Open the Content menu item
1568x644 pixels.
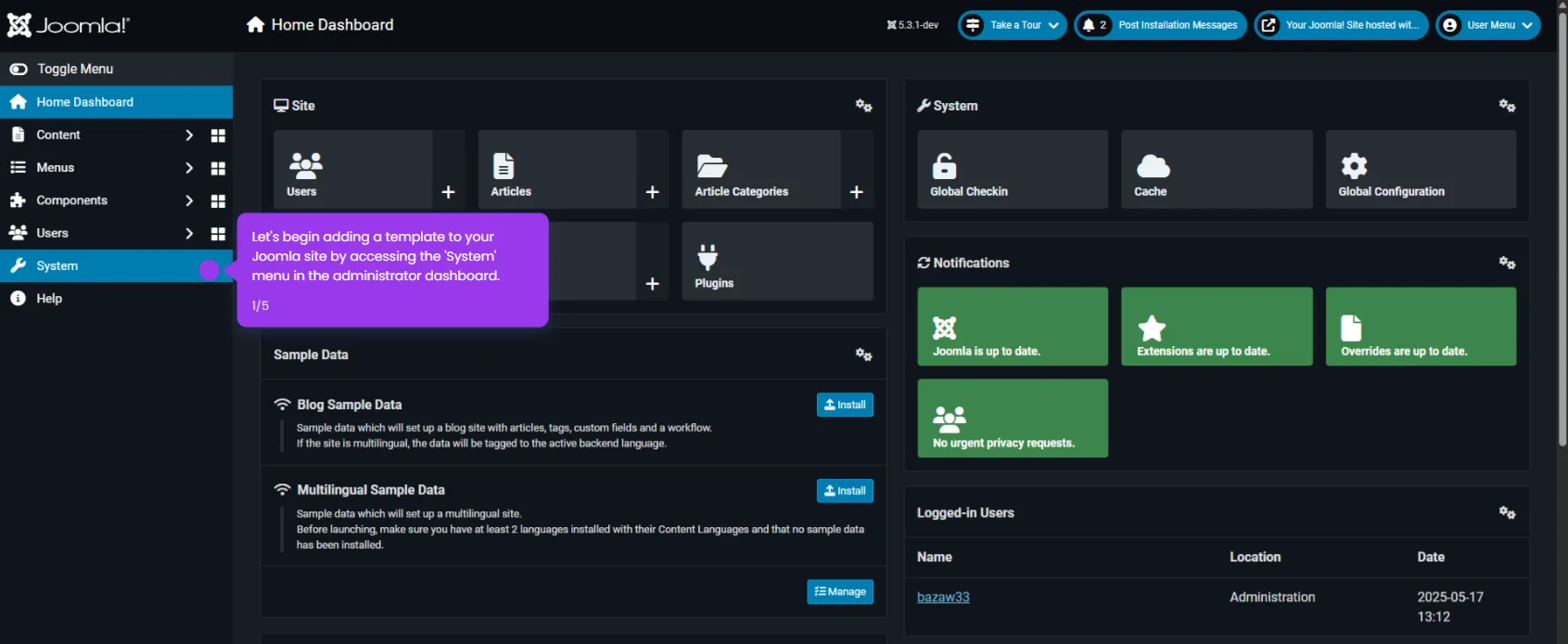tap(58, 135)
